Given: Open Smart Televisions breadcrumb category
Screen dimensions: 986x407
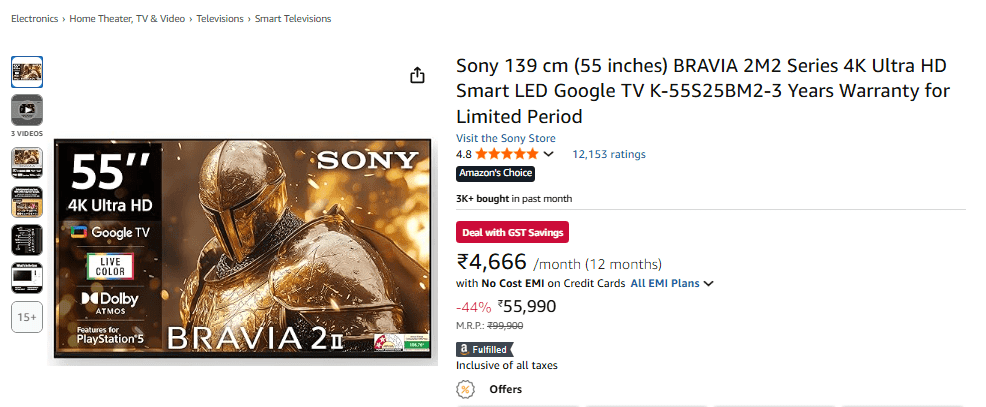Looking at the screenshot, I should coord(293,19).
